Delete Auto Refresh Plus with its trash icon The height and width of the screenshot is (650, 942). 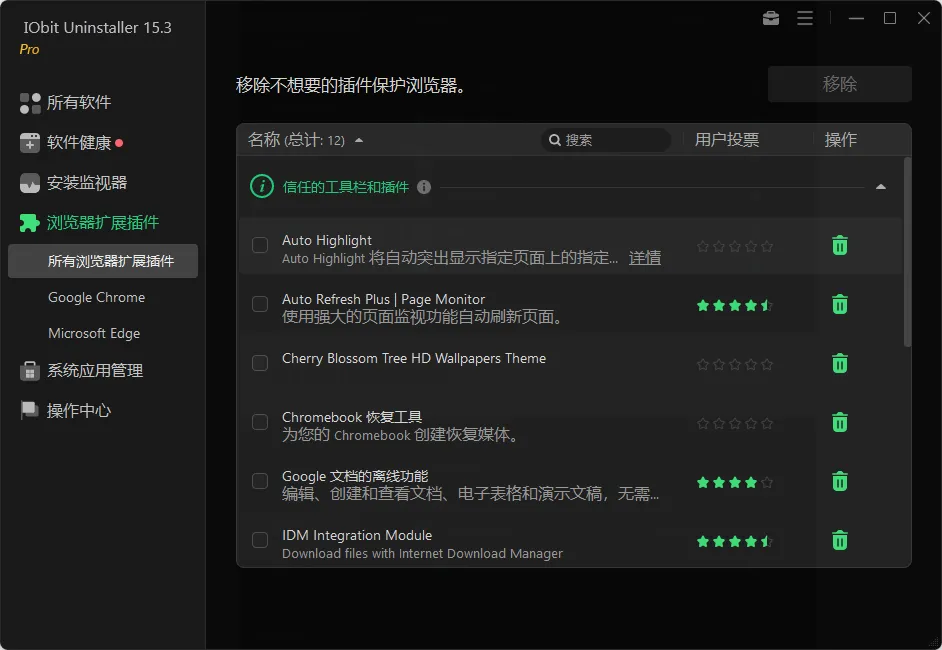[x=840, y=305]
